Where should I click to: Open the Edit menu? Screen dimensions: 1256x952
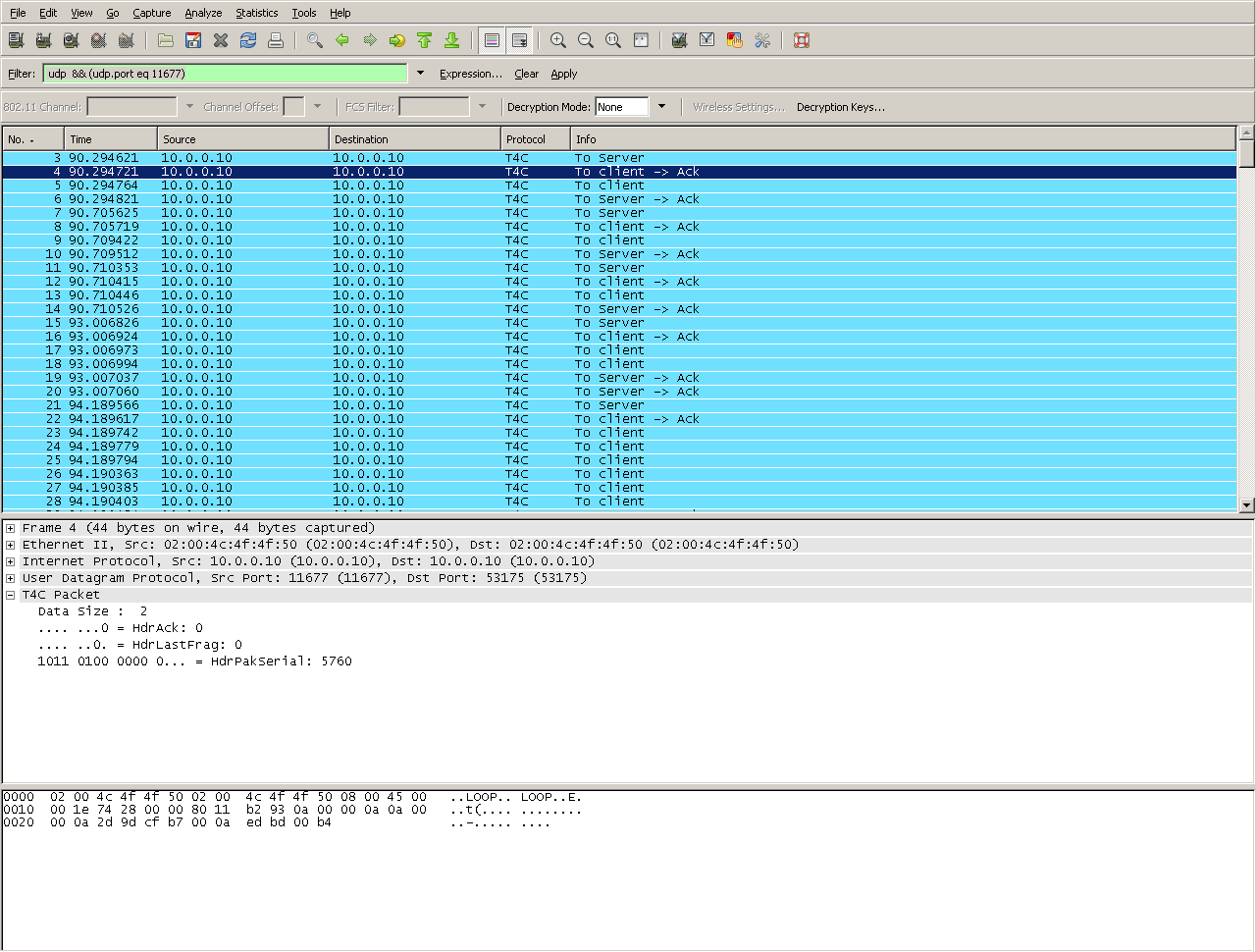pos(48,13)
